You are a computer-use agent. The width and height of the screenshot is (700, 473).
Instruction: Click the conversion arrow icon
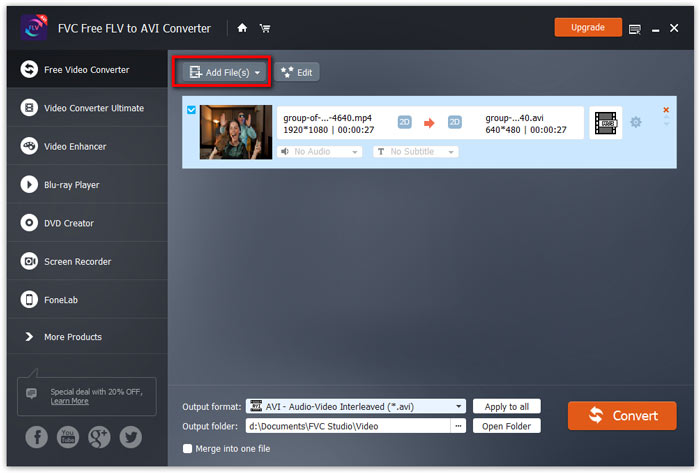pyautogui.click(x=429, y=123)
